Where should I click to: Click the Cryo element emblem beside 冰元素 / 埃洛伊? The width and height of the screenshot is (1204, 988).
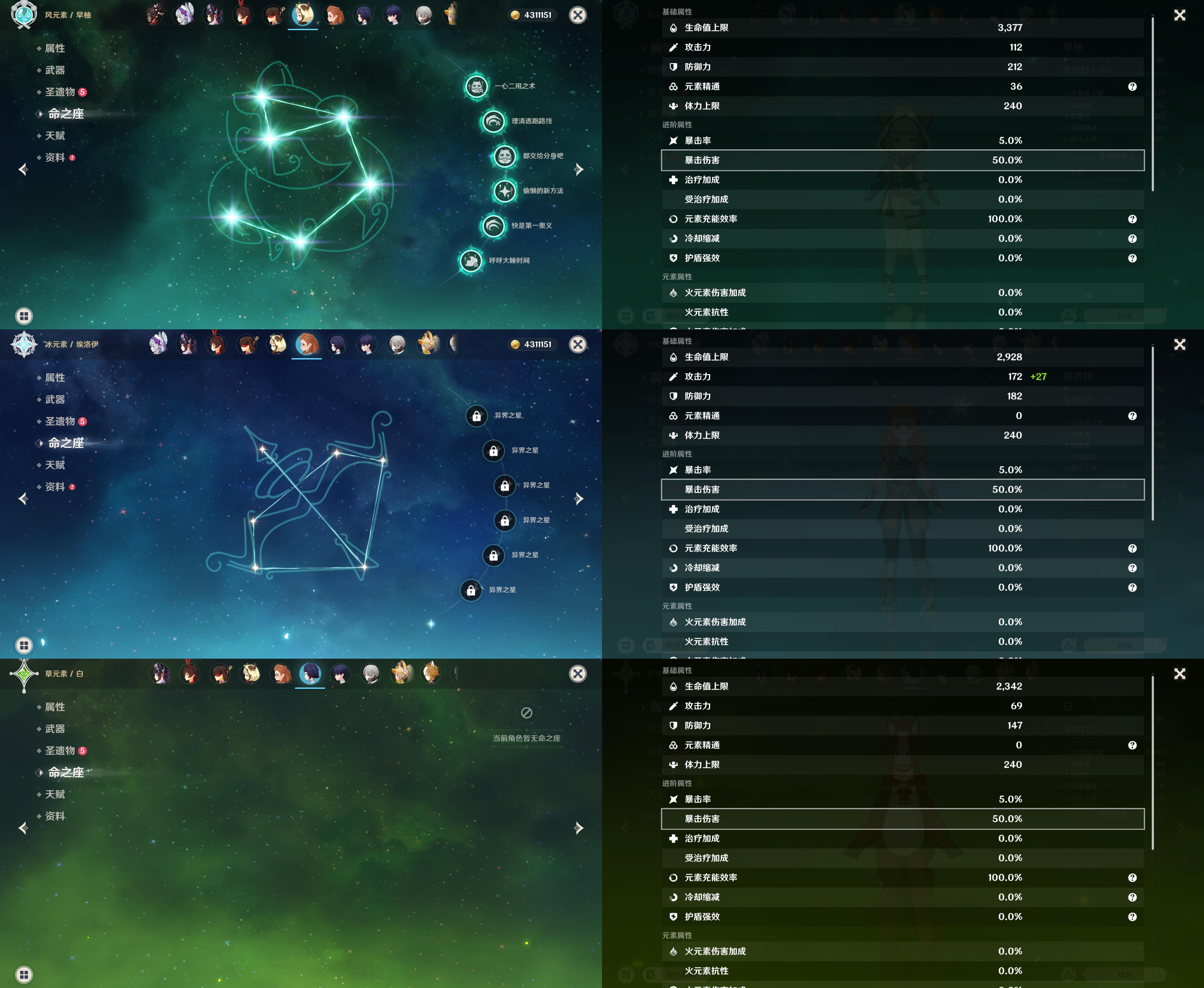(x=24, y=344)
